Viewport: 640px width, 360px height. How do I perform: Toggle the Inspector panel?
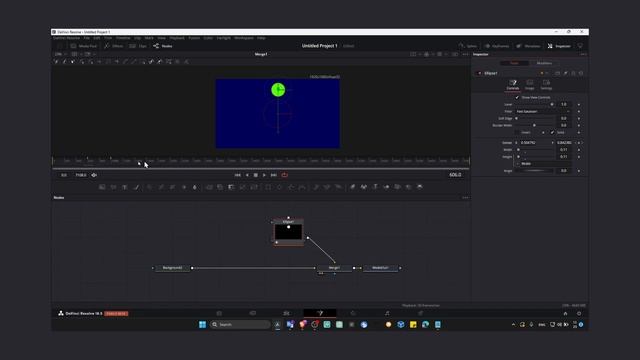(x=559, y=46)
